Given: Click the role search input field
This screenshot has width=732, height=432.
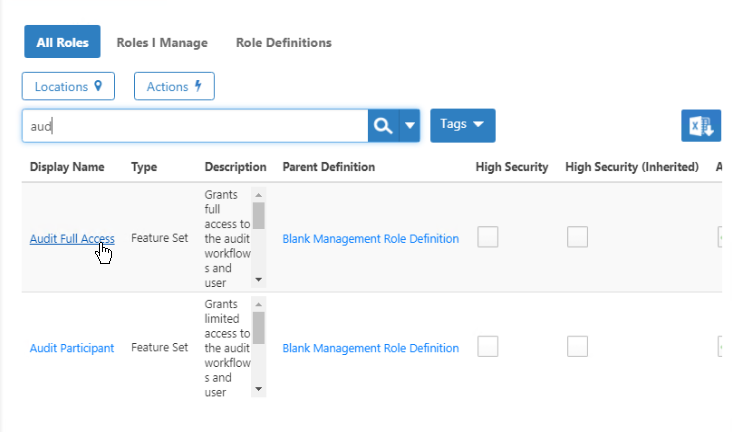Looking at the screenshot, I should pyautogui.click(x=195, y=126).
